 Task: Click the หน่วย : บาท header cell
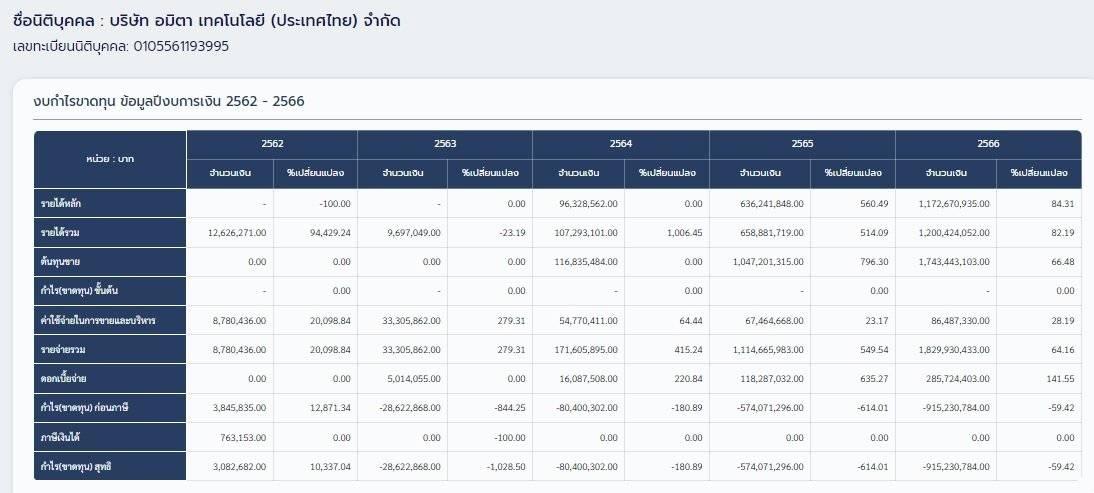[x=110, y=160]
